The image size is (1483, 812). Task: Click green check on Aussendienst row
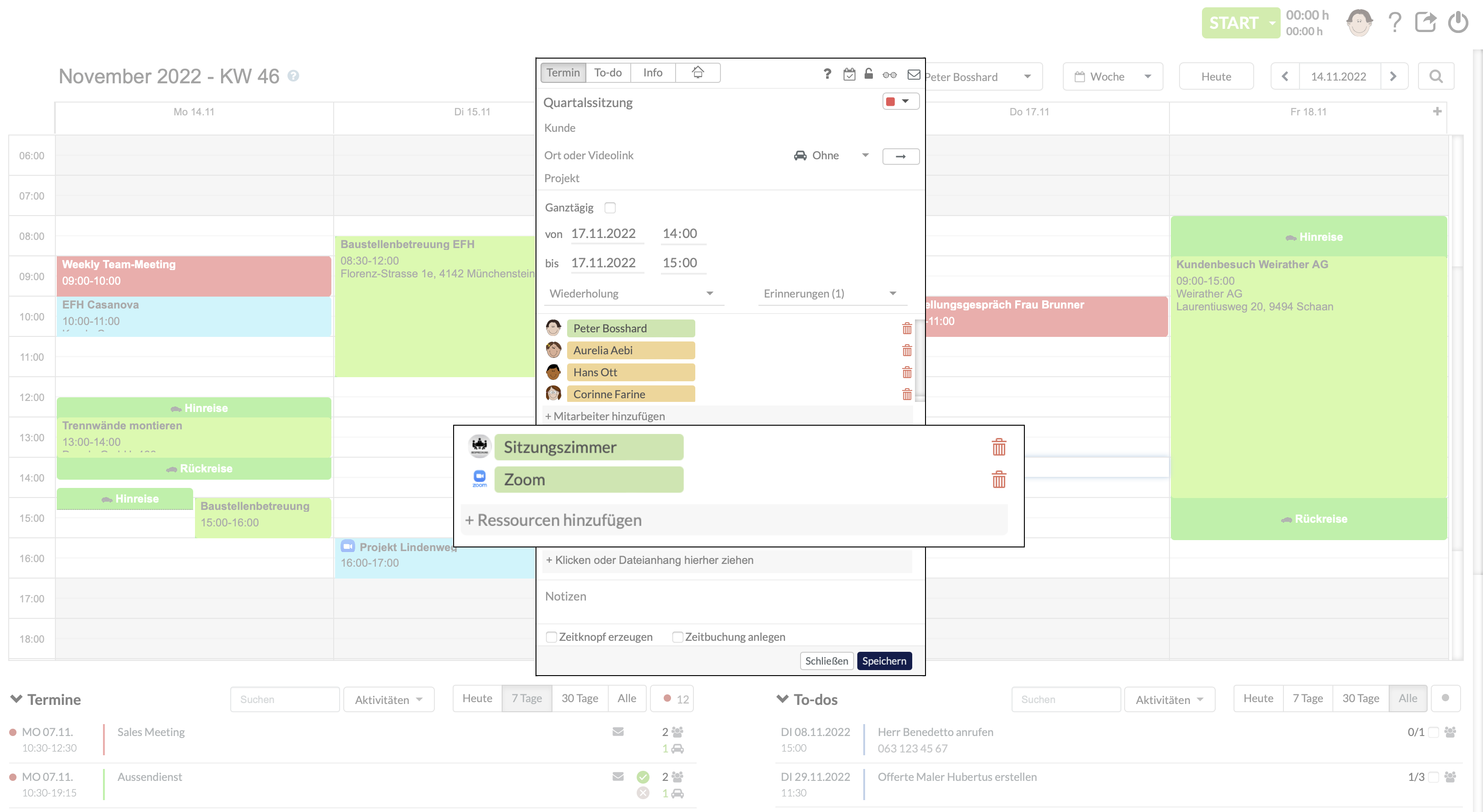[643, 777]
